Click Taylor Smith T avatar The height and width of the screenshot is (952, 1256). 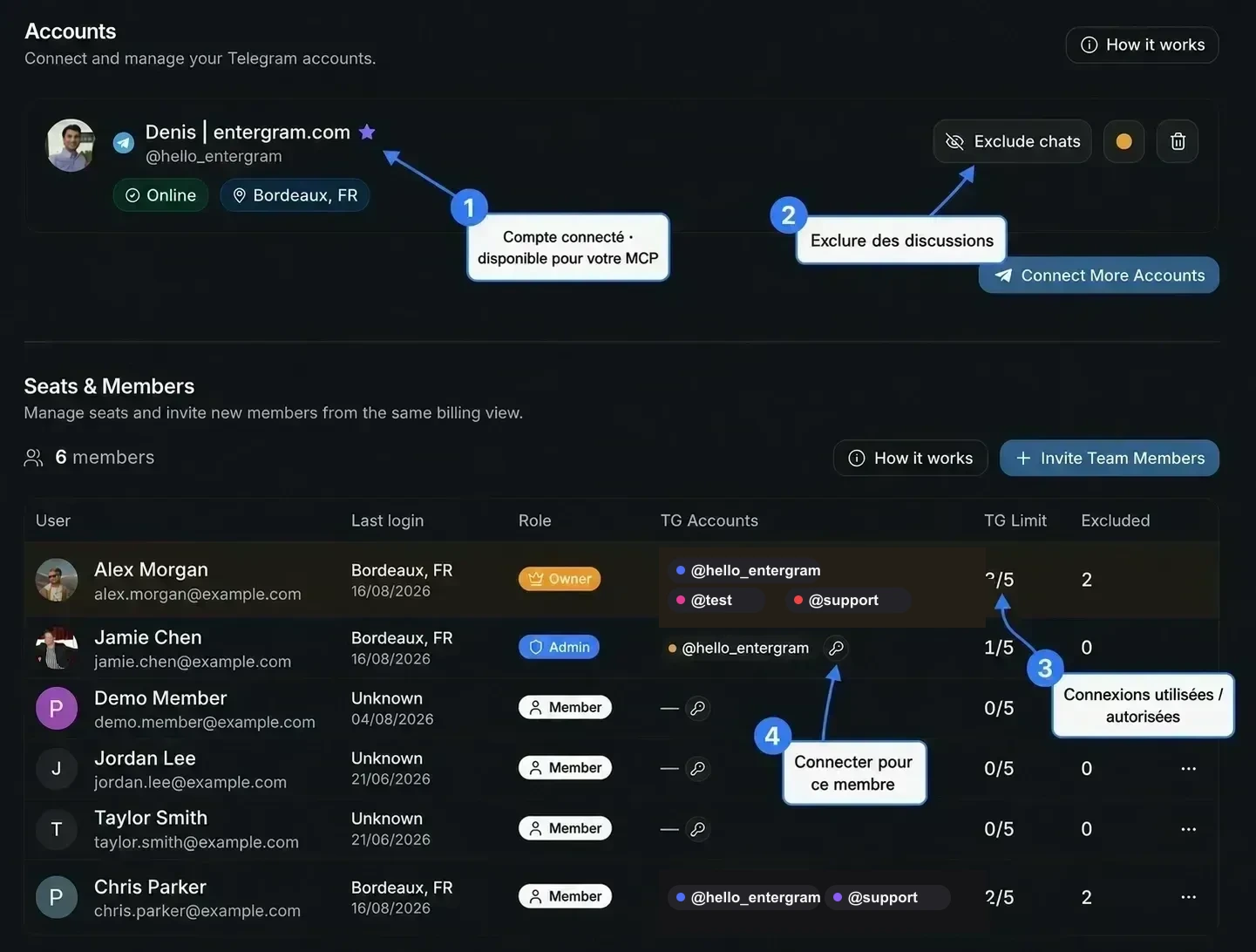point(57,829)
